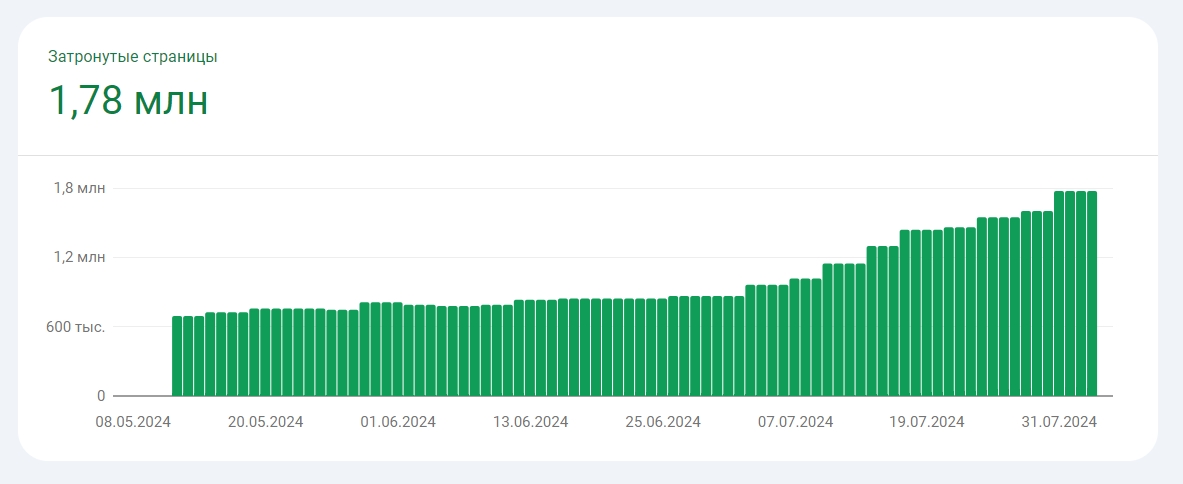Click the 07.07.2024 date label
Screen dimensions: 1183x484
point(795,422)
